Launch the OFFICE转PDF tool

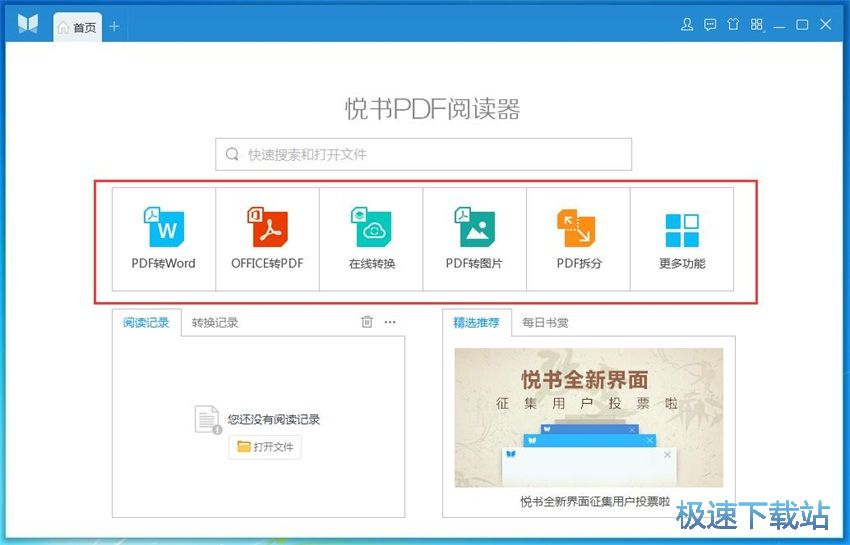click(x=267, y=239)
